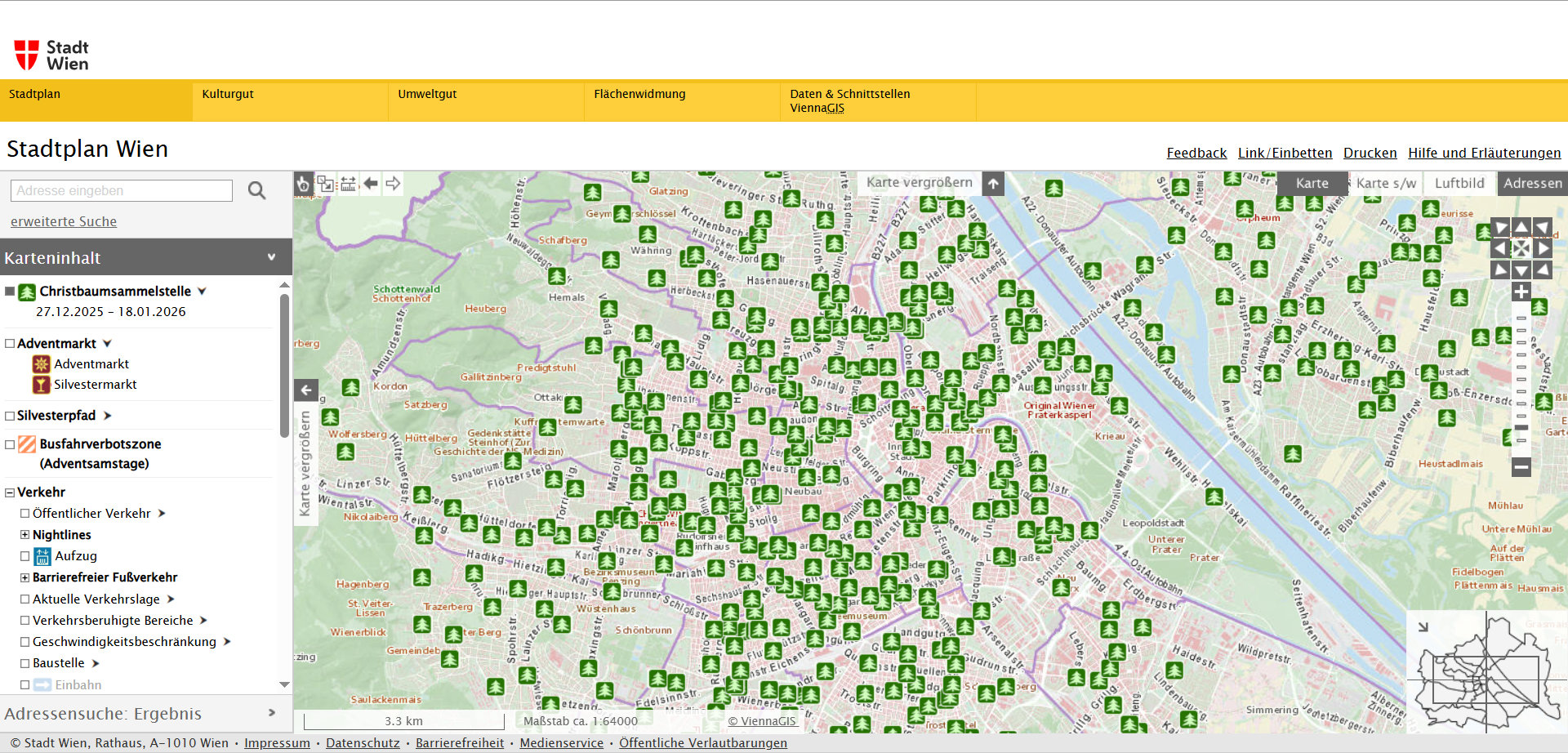
Task: Zoom in with the plus button
Action: tap(1521, 292)
